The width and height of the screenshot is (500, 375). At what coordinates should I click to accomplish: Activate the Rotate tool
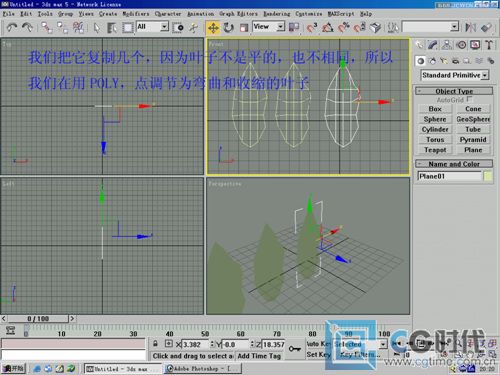coord(229,27)
